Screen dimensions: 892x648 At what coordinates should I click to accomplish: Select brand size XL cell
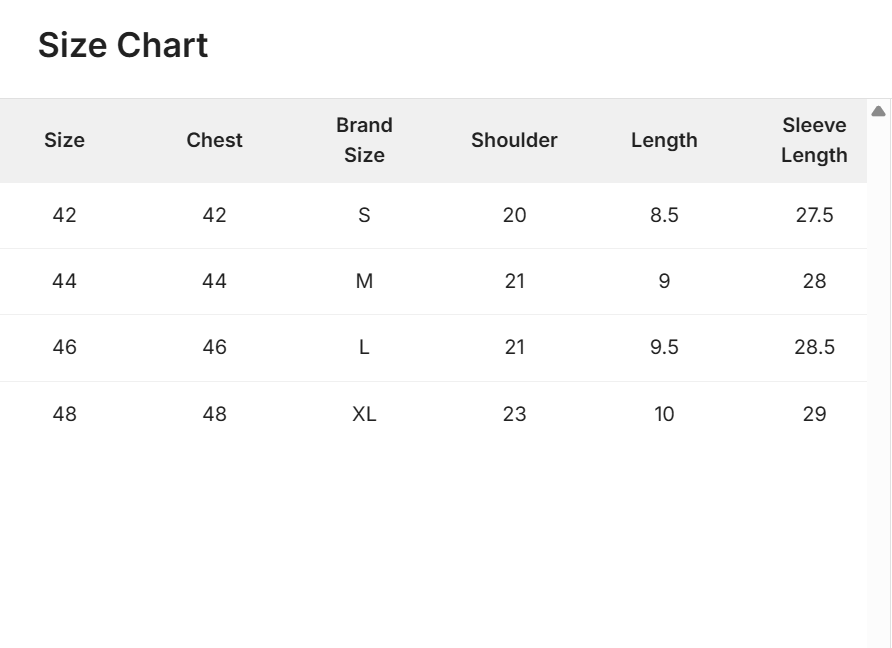pyautogui.click(x=364, y=414)
